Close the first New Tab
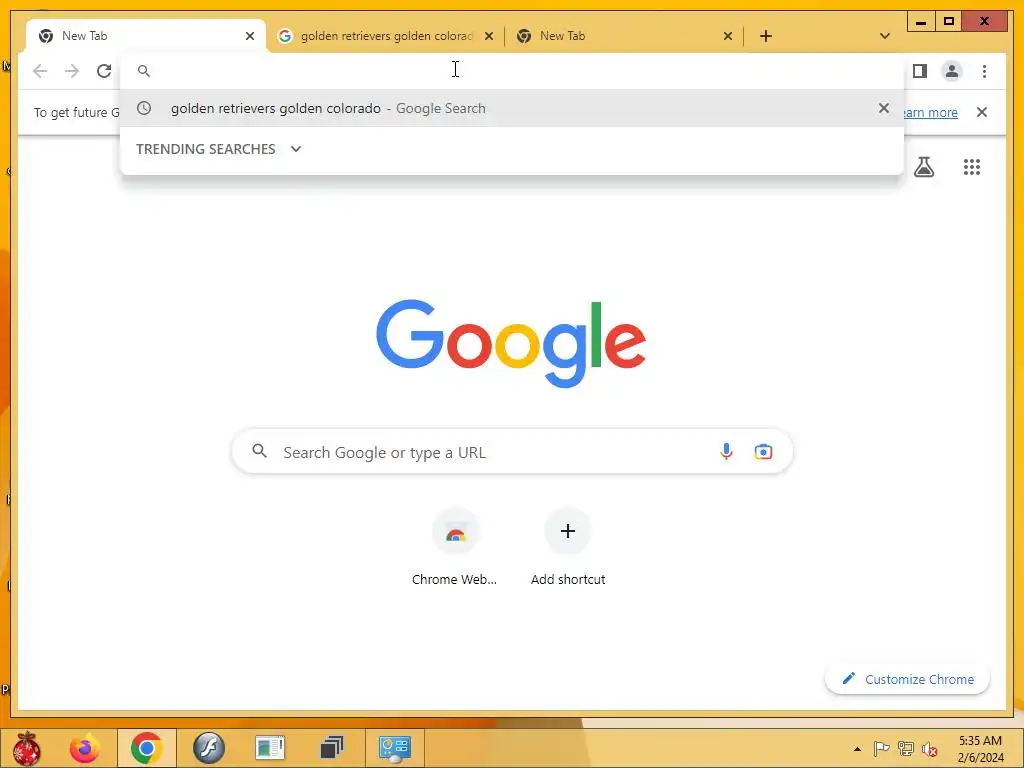 click(x=249, y=36)
